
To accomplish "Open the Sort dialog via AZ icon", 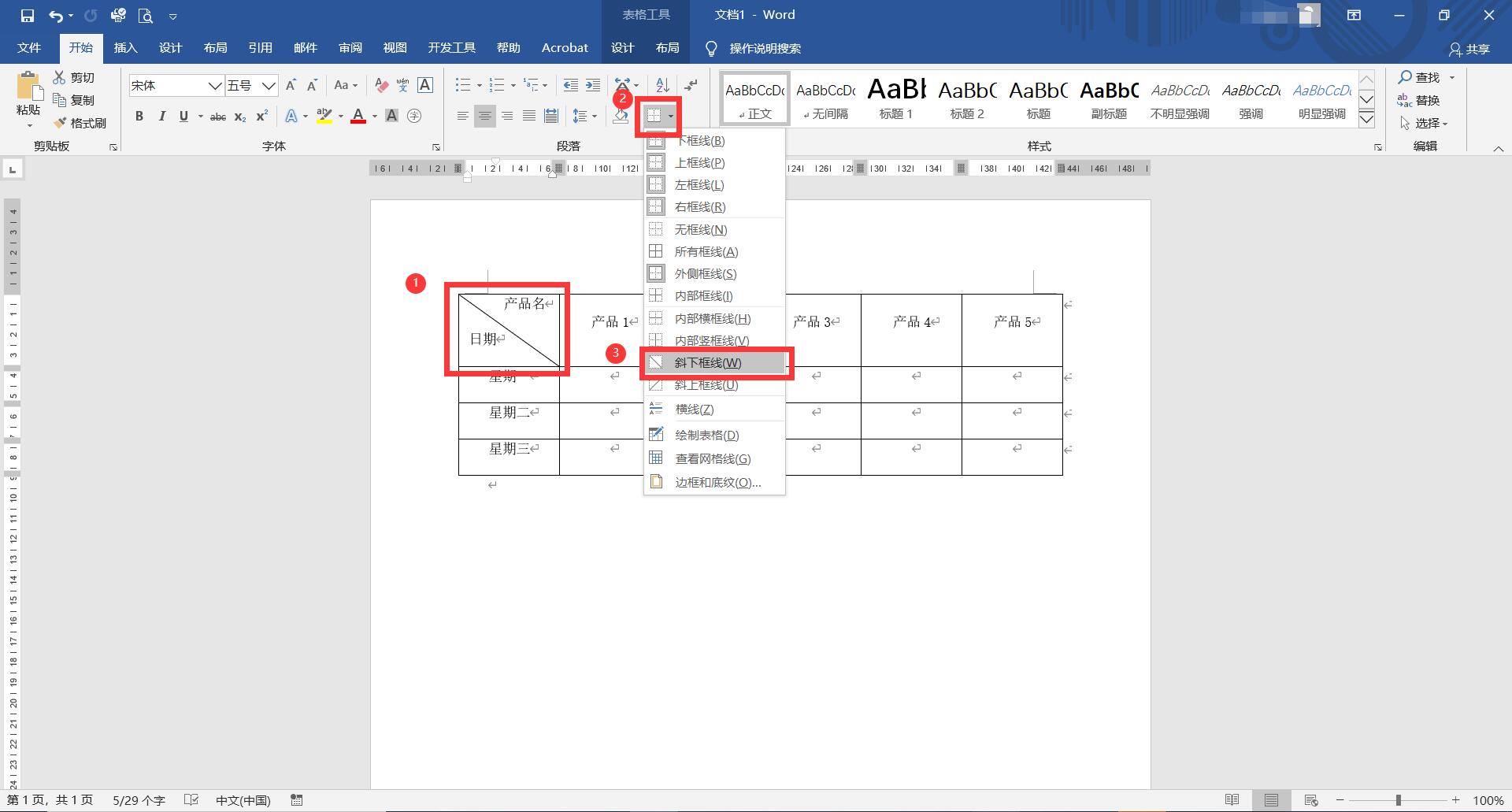I will click(x=661, y=84).
